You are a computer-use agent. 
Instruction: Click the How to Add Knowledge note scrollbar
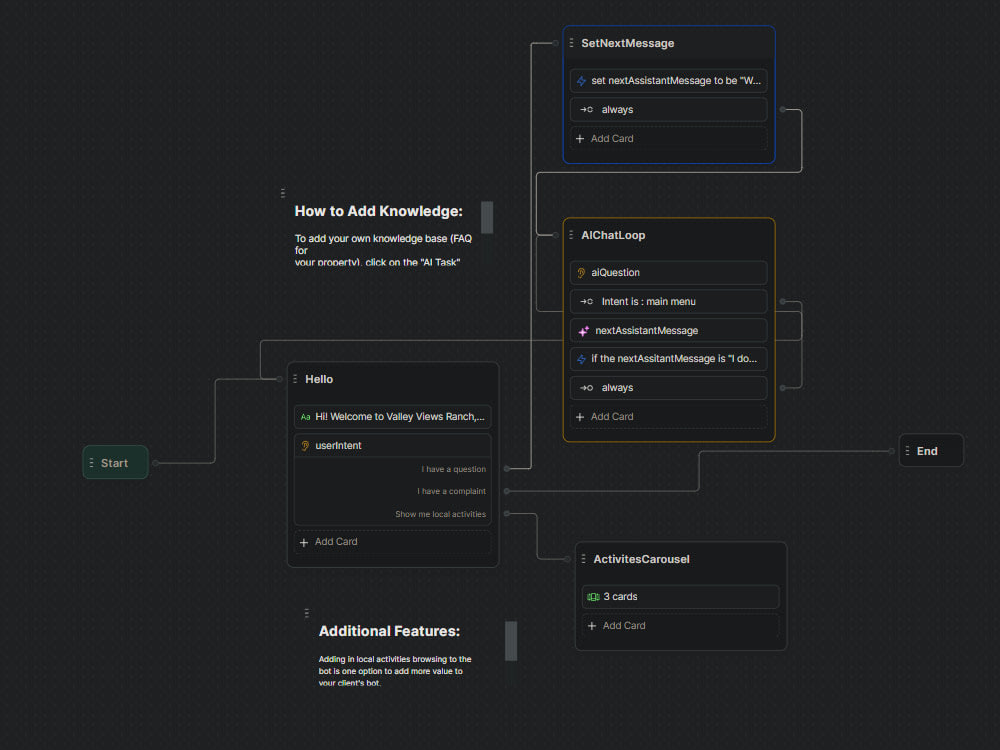pos(487,217)
